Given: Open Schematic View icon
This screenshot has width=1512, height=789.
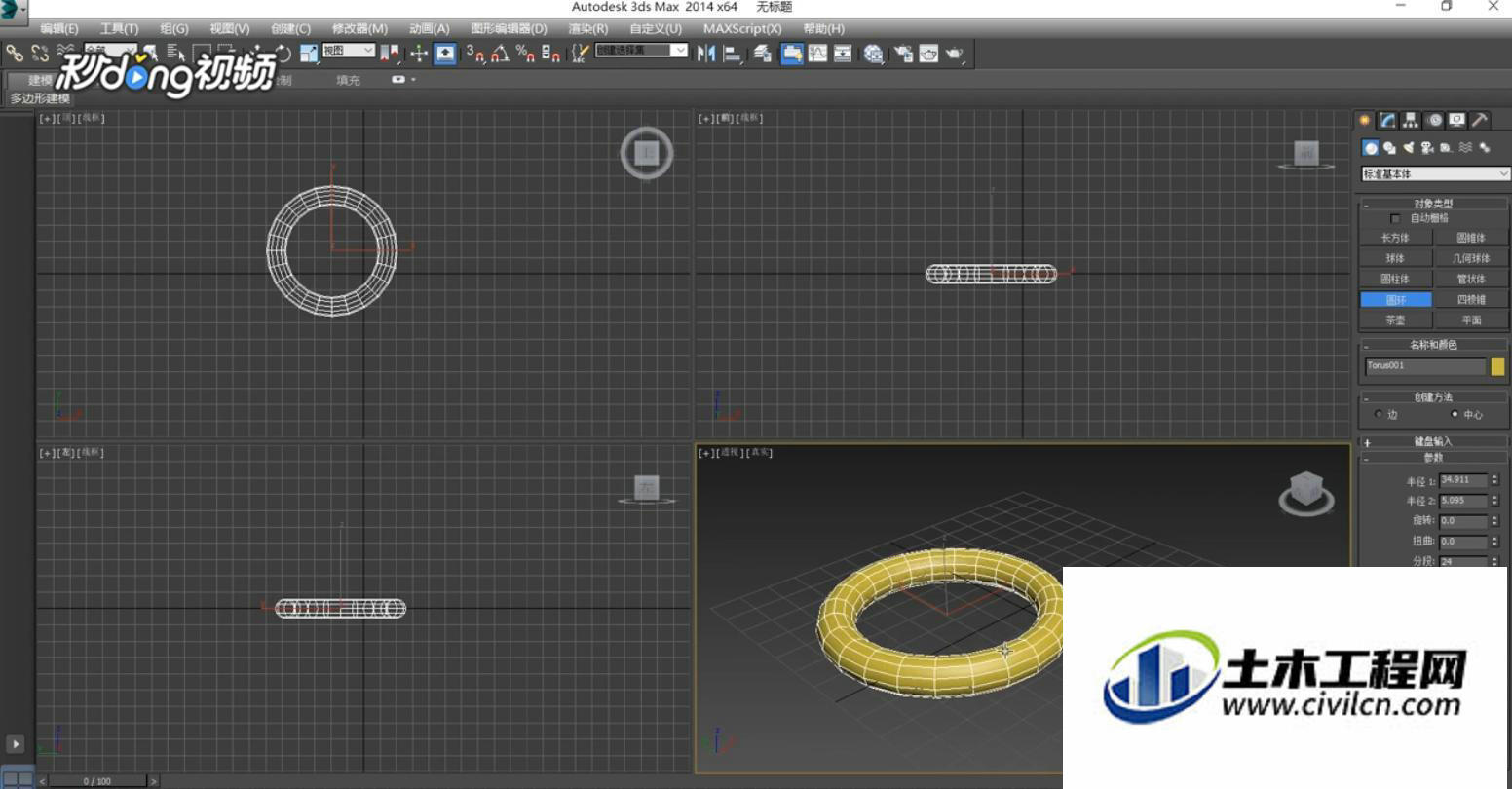Looking at the screenshot, I should click(x=842, y=54).
